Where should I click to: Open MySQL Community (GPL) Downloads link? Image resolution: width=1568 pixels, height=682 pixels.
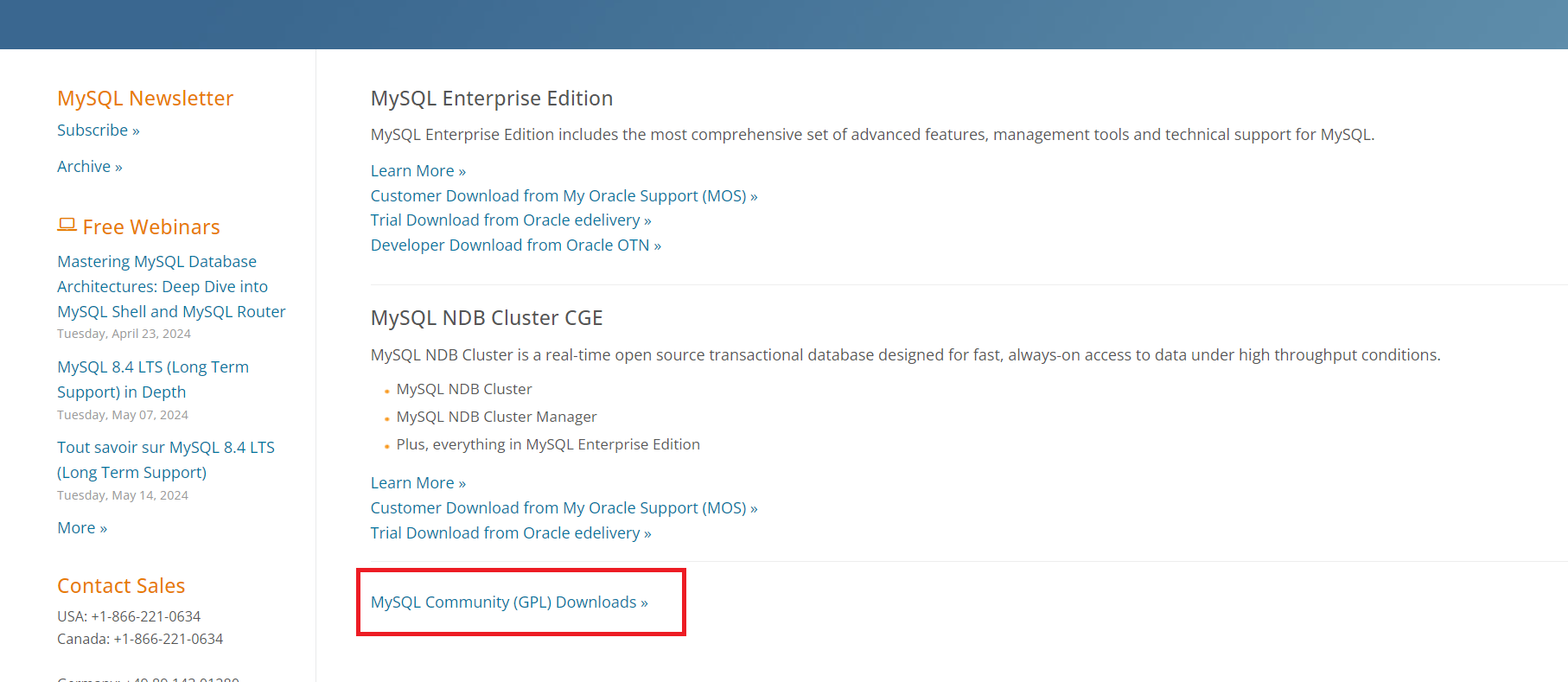pyautogui.click(x=509, y=602)
